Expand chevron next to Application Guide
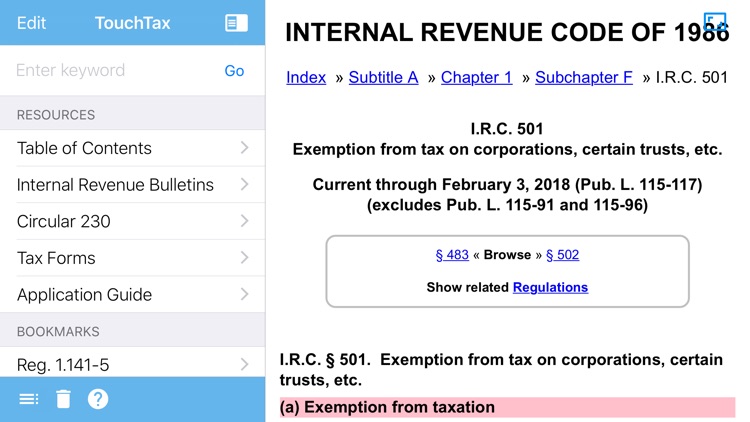 244,294
